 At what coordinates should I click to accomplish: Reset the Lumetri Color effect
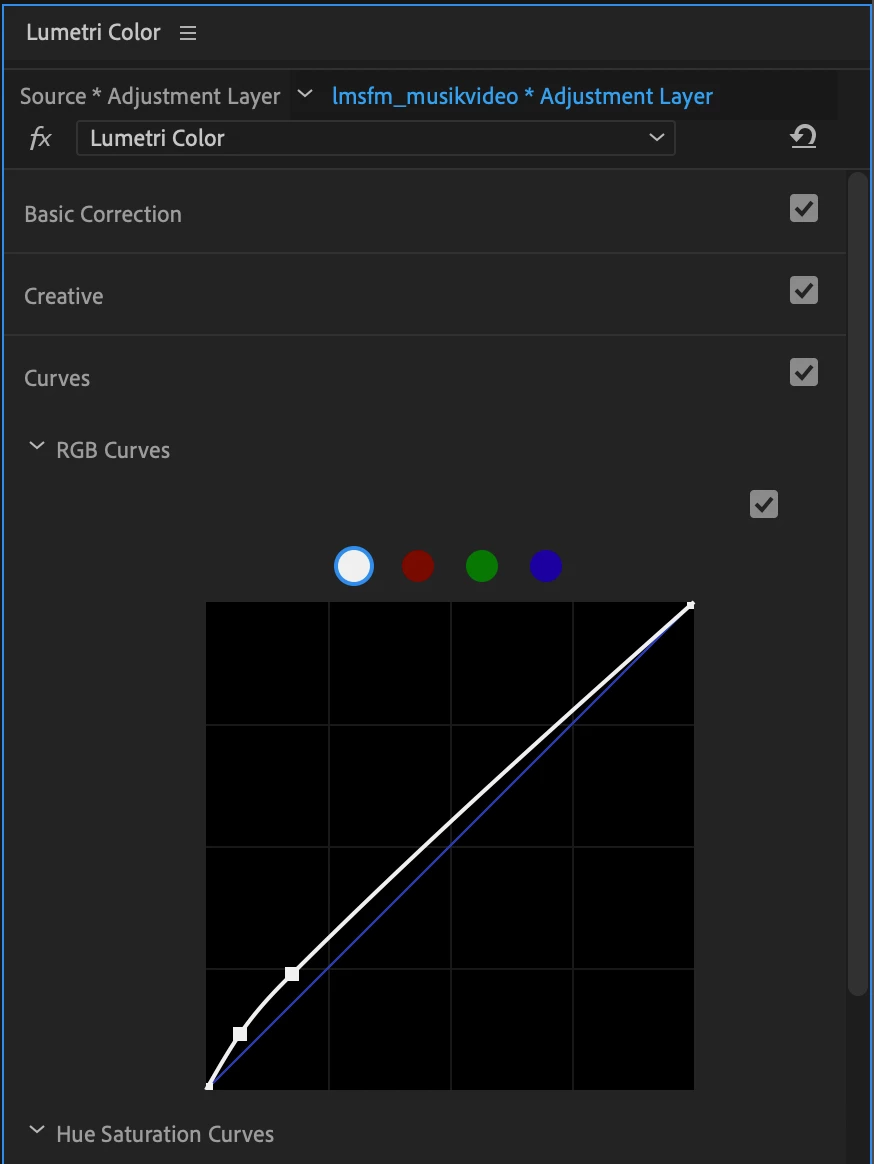coord(803,137)
